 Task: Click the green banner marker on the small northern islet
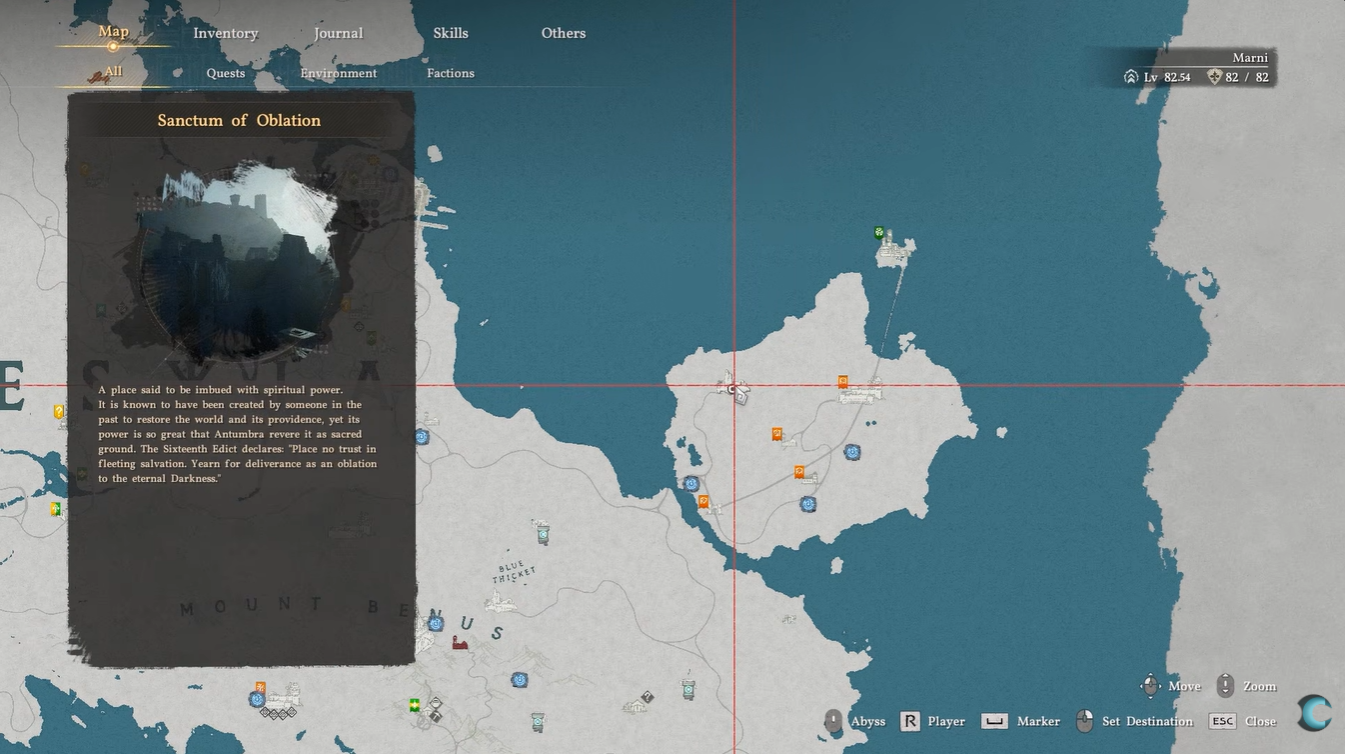[x=879, y=233]
